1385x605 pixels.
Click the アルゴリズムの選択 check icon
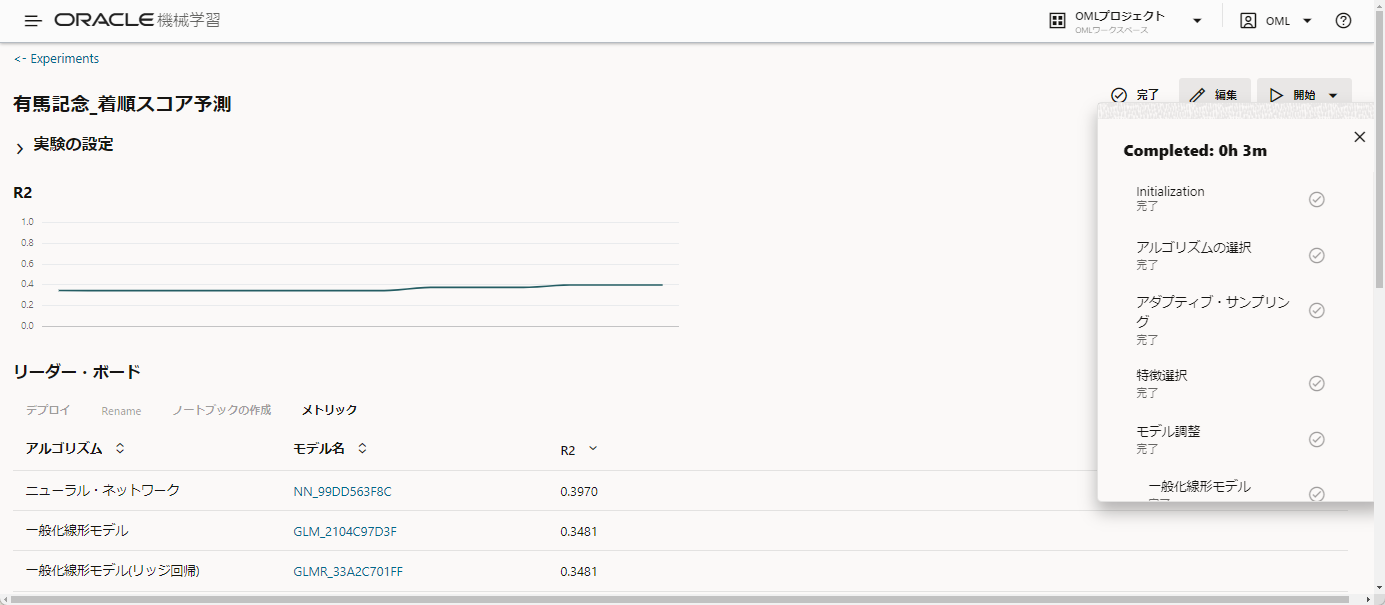click(x=1317, y=255)
